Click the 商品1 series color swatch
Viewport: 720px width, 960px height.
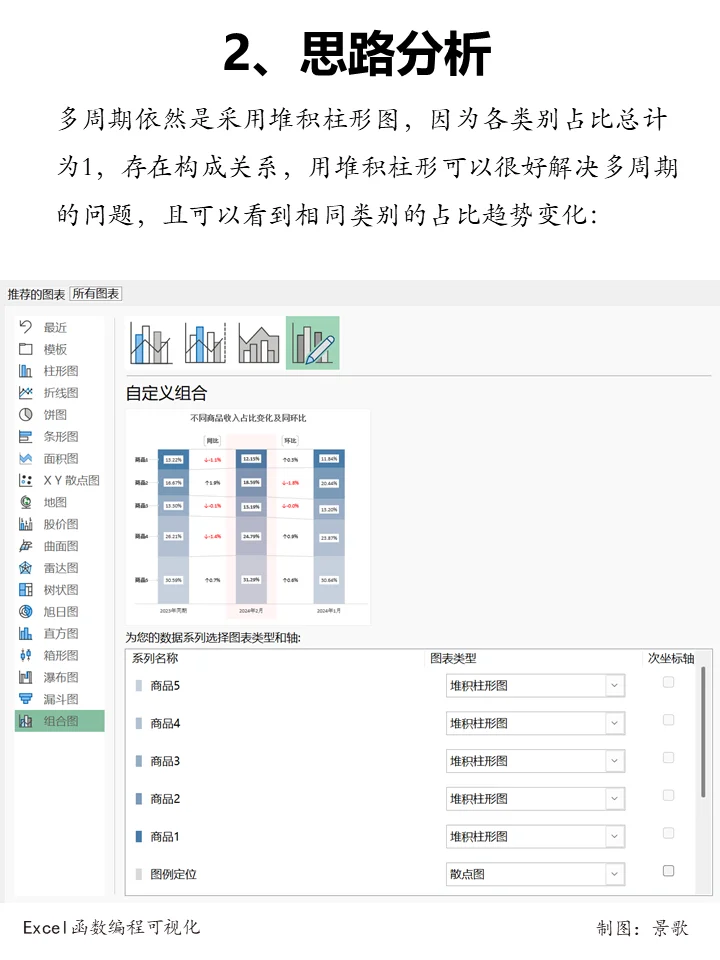click(x=138, y=836)
